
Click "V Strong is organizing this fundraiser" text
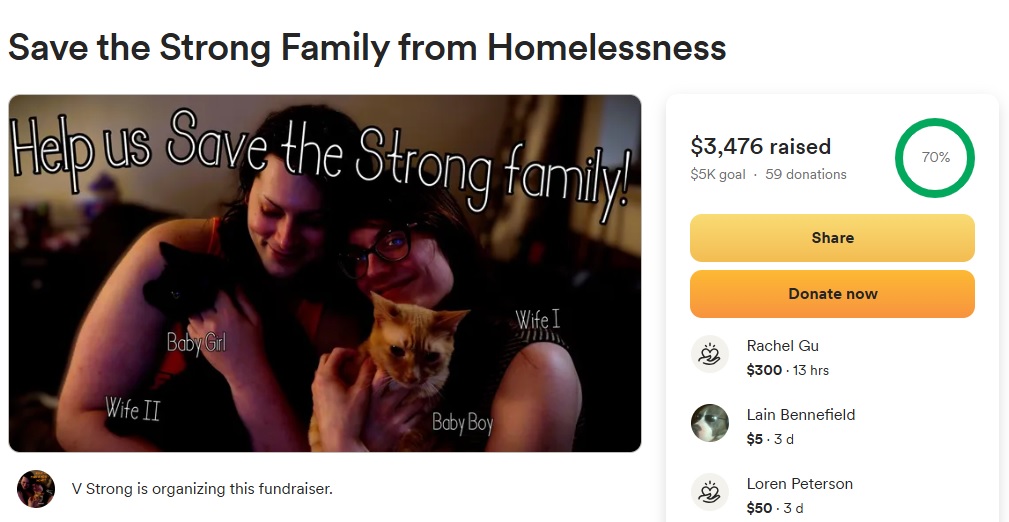click(x=202, y=489)
